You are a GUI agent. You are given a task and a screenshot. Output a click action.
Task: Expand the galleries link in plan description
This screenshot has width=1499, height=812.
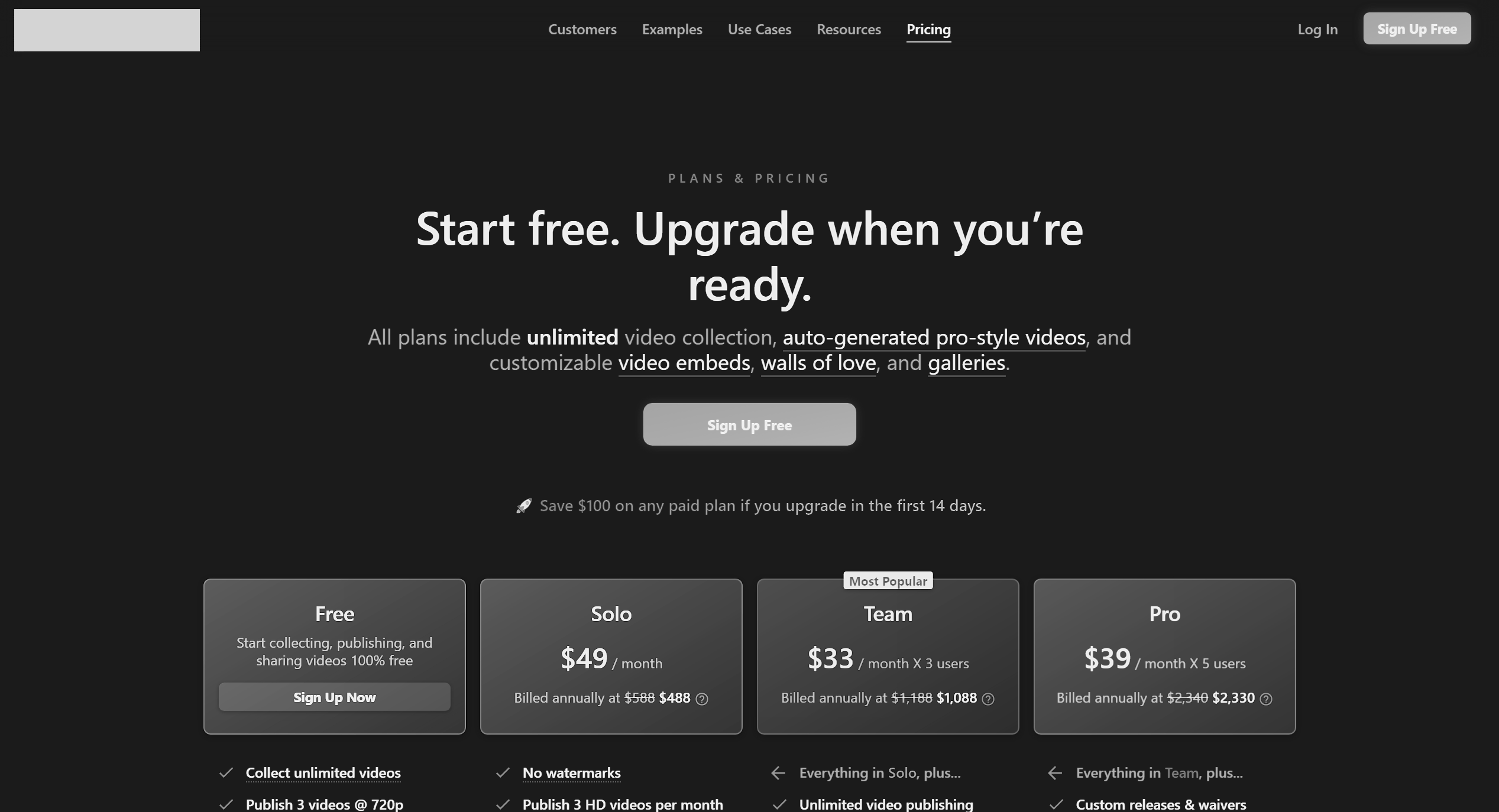(966, 361)
